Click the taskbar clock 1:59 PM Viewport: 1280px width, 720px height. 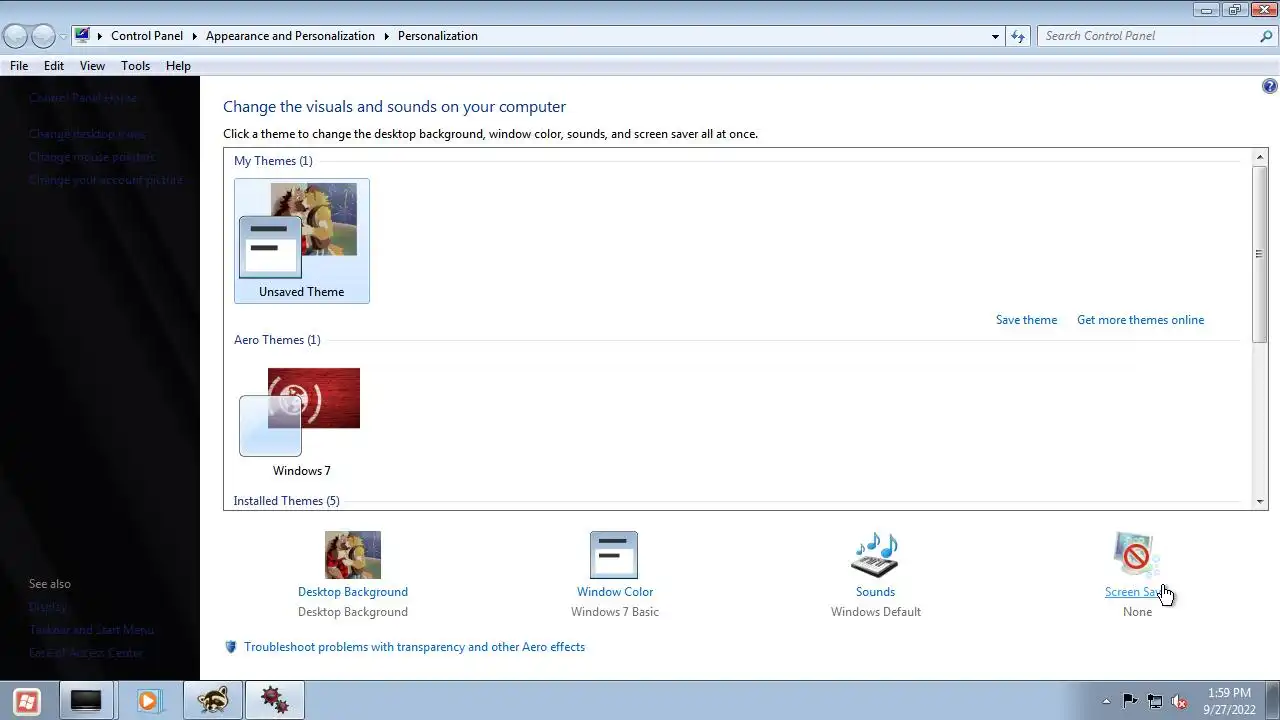[1229, 692]
